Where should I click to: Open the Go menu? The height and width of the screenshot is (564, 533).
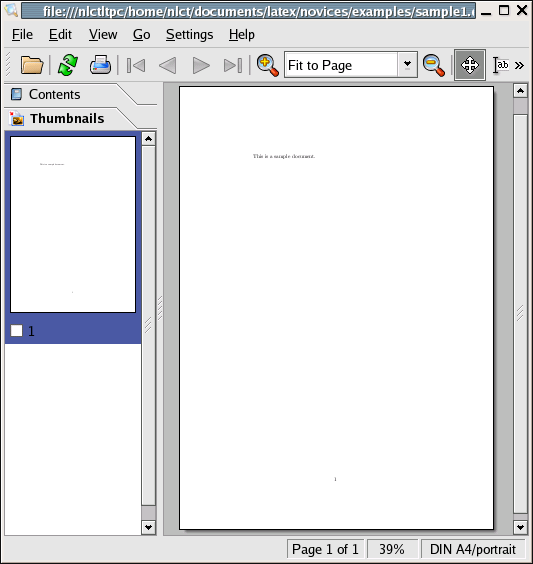(x=141, y=35)
